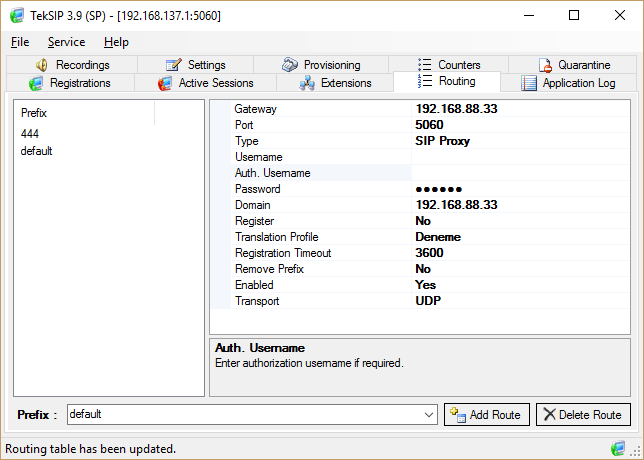Viewport: 644px width, 460px height.
Task: Select the Port value 5060
Action: [x=429, y=124]
